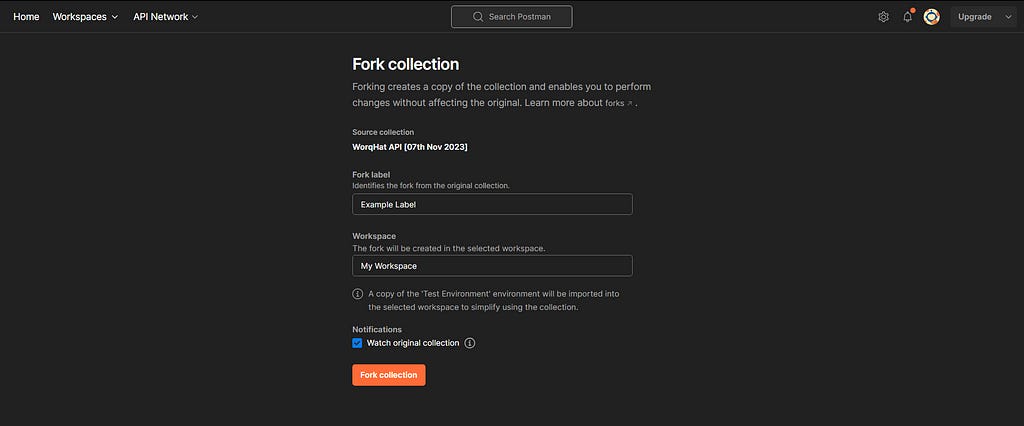
Task: Go to Home in top navigation
Action: click(x=26, y=17)
